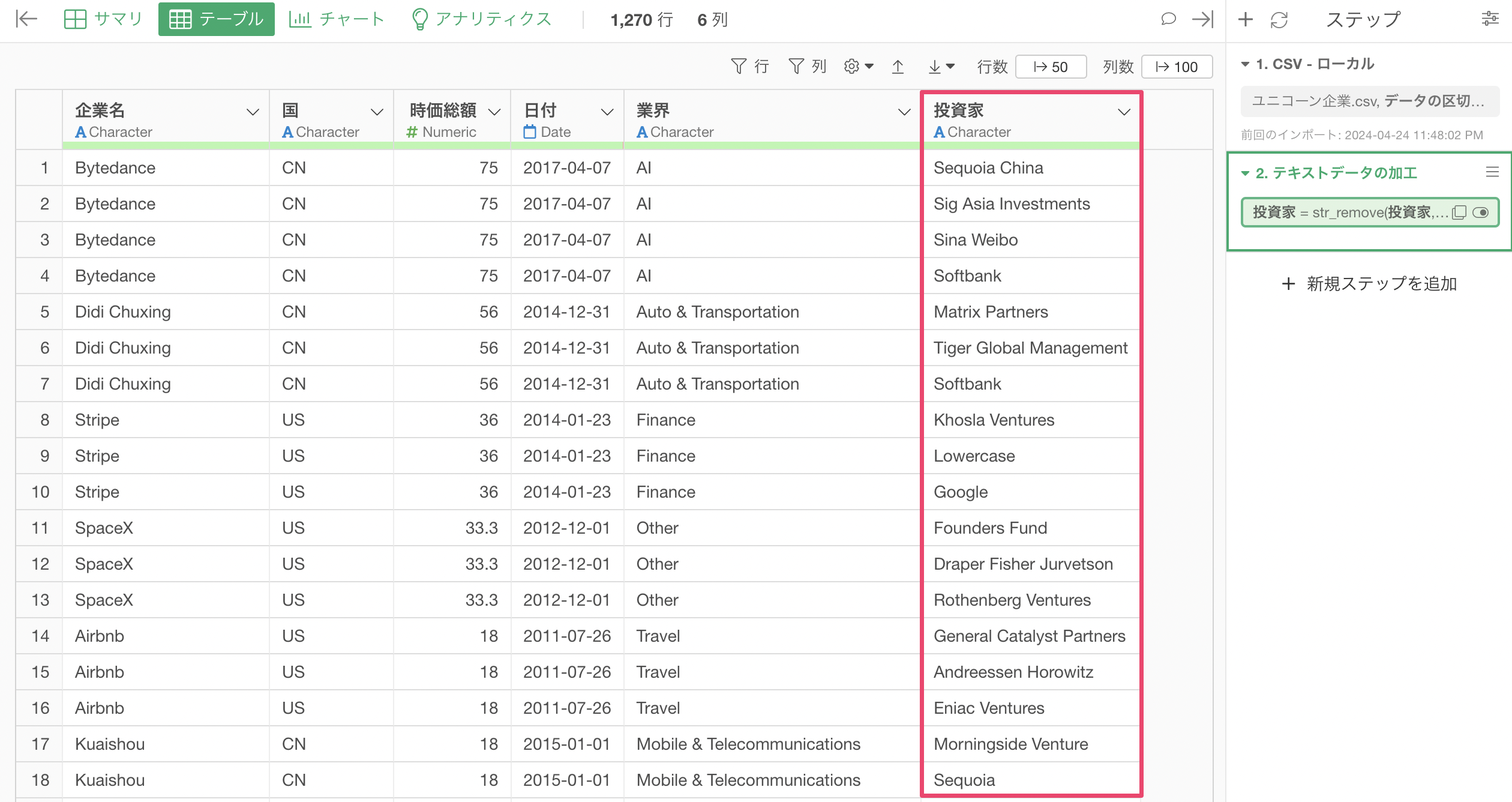Screen dimensions: 1512x802
Task: Select the Andreessen Horowitz cell
Action: tap(1030, 672)
